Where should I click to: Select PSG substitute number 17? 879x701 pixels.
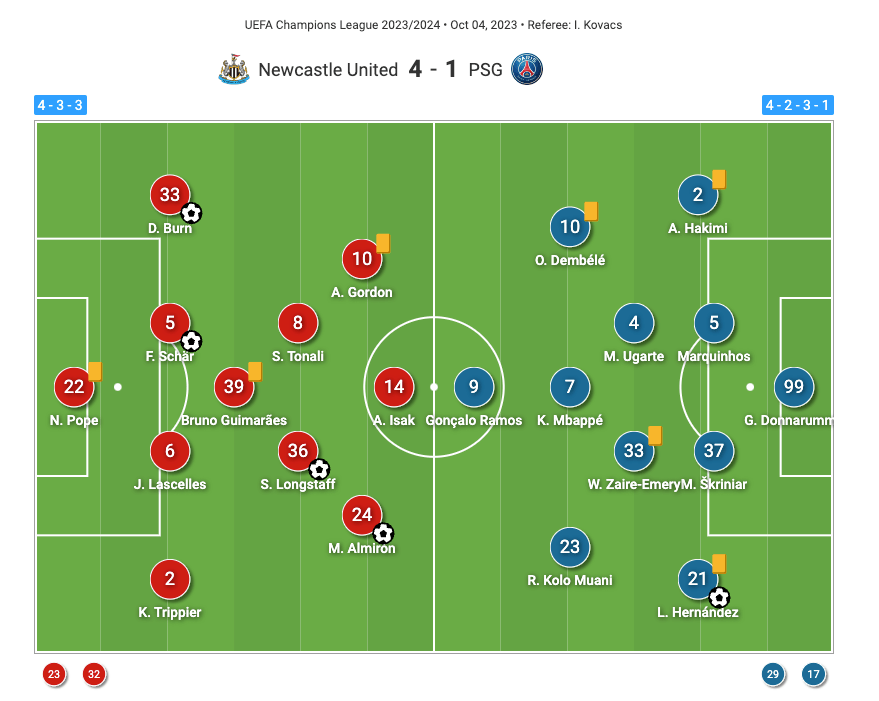(813, 675)
